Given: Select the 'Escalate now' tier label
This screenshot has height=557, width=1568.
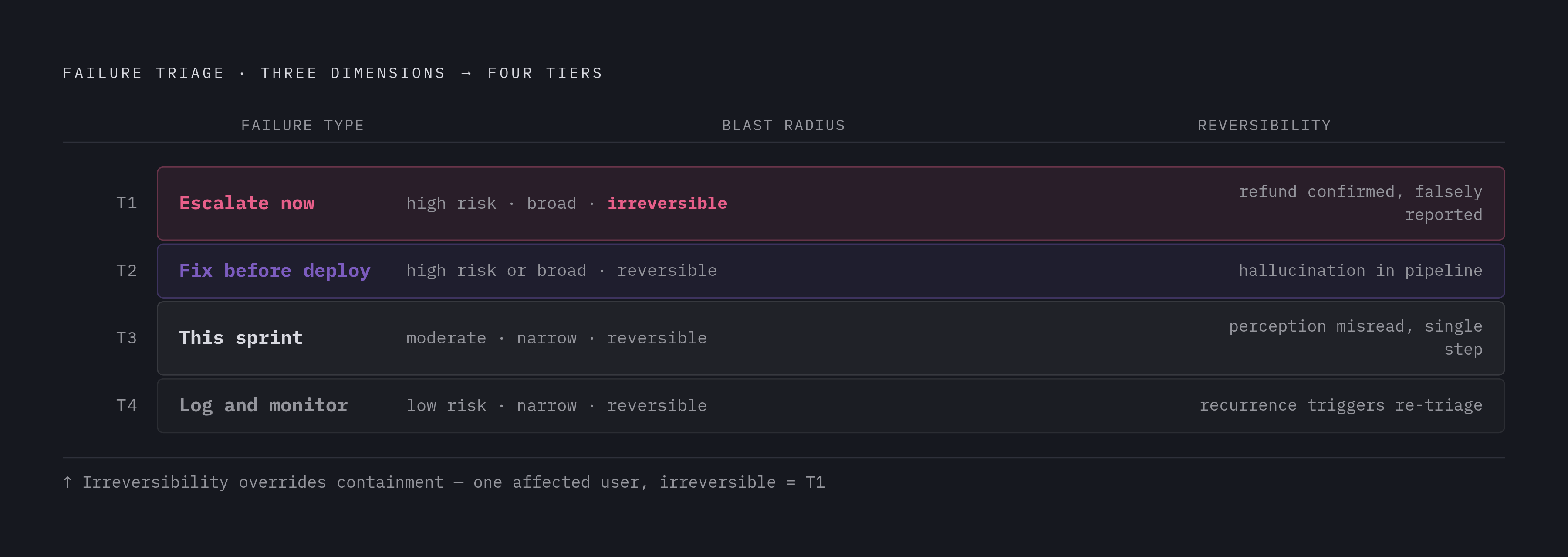Looking at the screenshot, I should click(247, 204).
